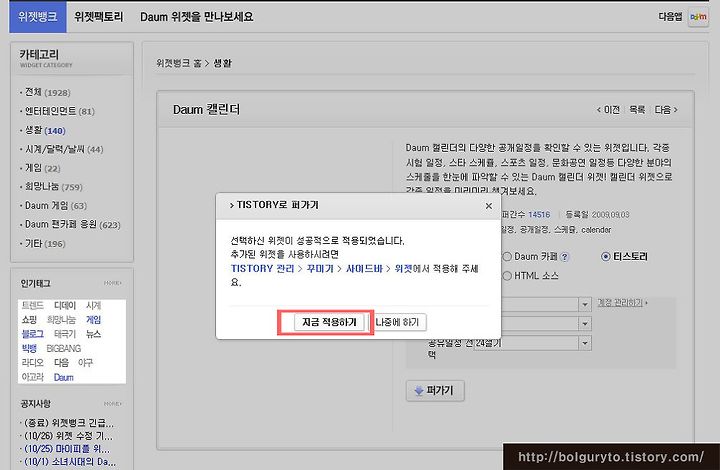Viewport: 720px width, 470px height.
Task: Click the 퍼가기 button
Action: 435,391
